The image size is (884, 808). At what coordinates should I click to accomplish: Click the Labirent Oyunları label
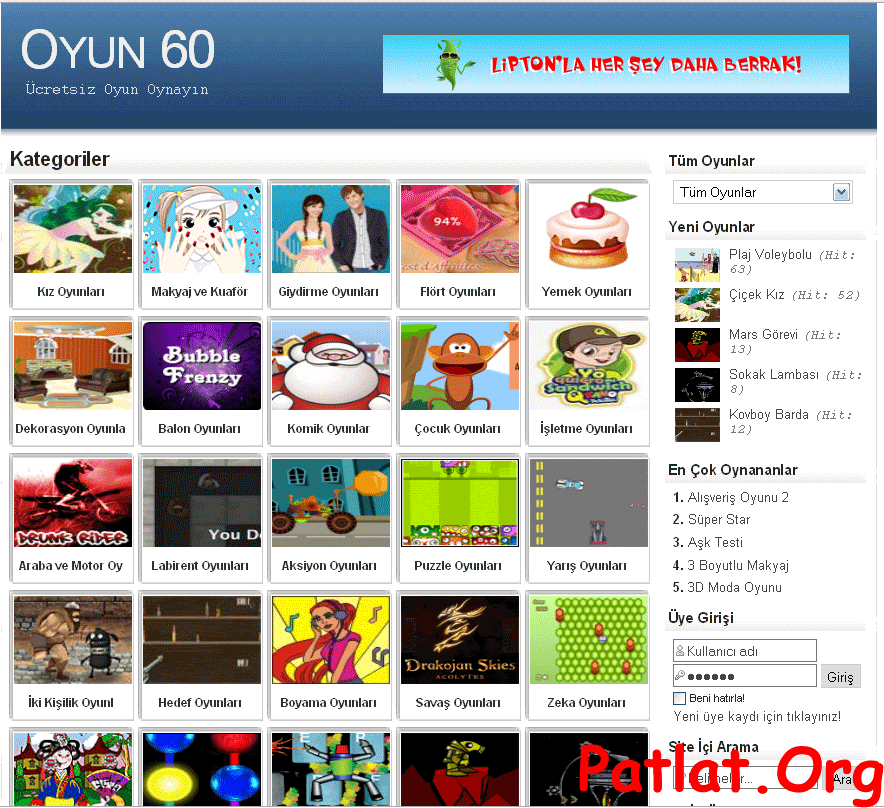click(200, 566)
